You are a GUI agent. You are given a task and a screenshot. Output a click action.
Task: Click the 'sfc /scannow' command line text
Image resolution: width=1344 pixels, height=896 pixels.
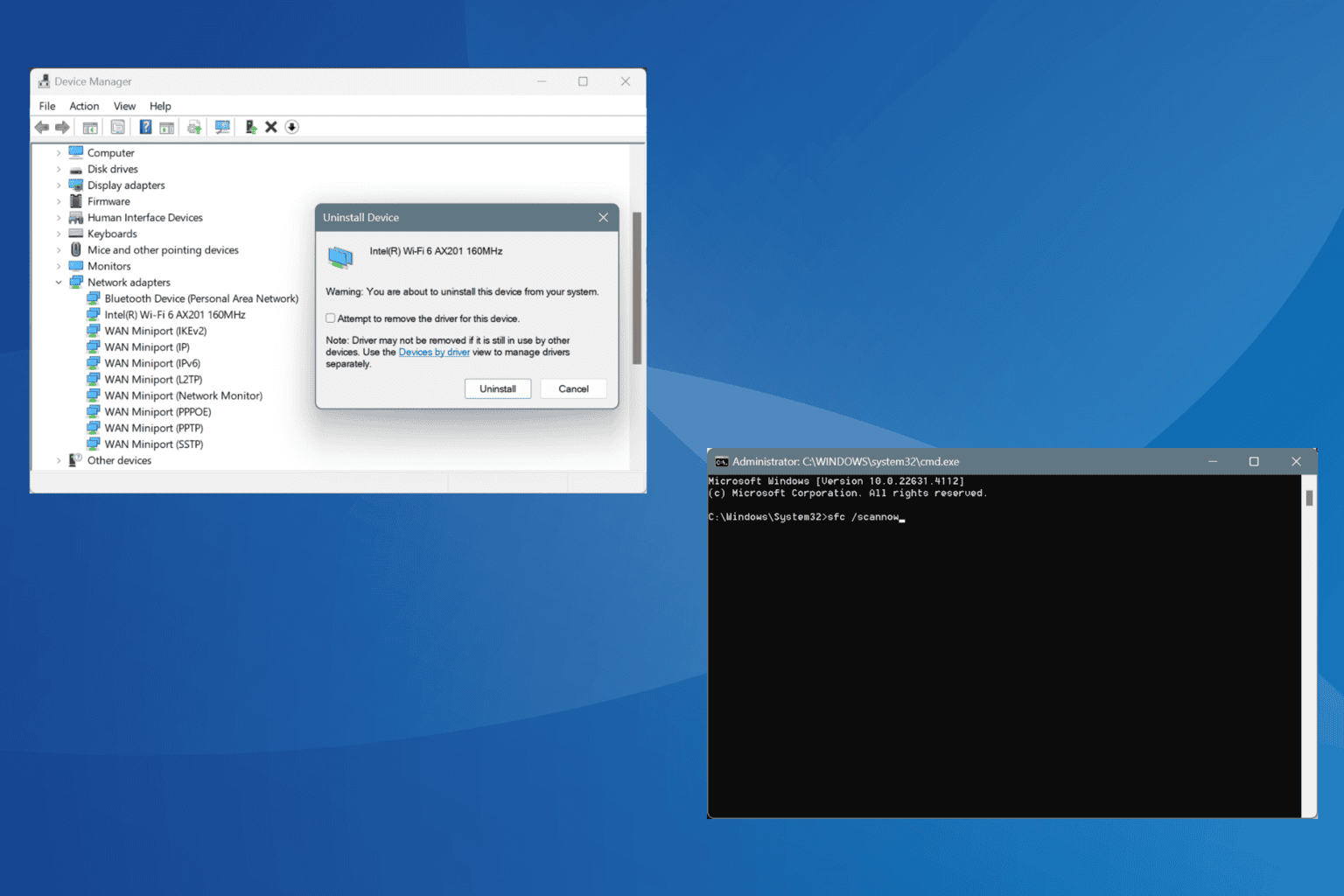863,517
